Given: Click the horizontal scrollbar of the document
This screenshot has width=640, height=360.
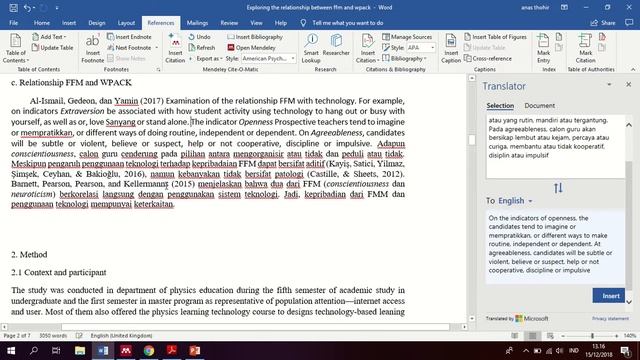Looking at the screenshot, I should point(256,327).
